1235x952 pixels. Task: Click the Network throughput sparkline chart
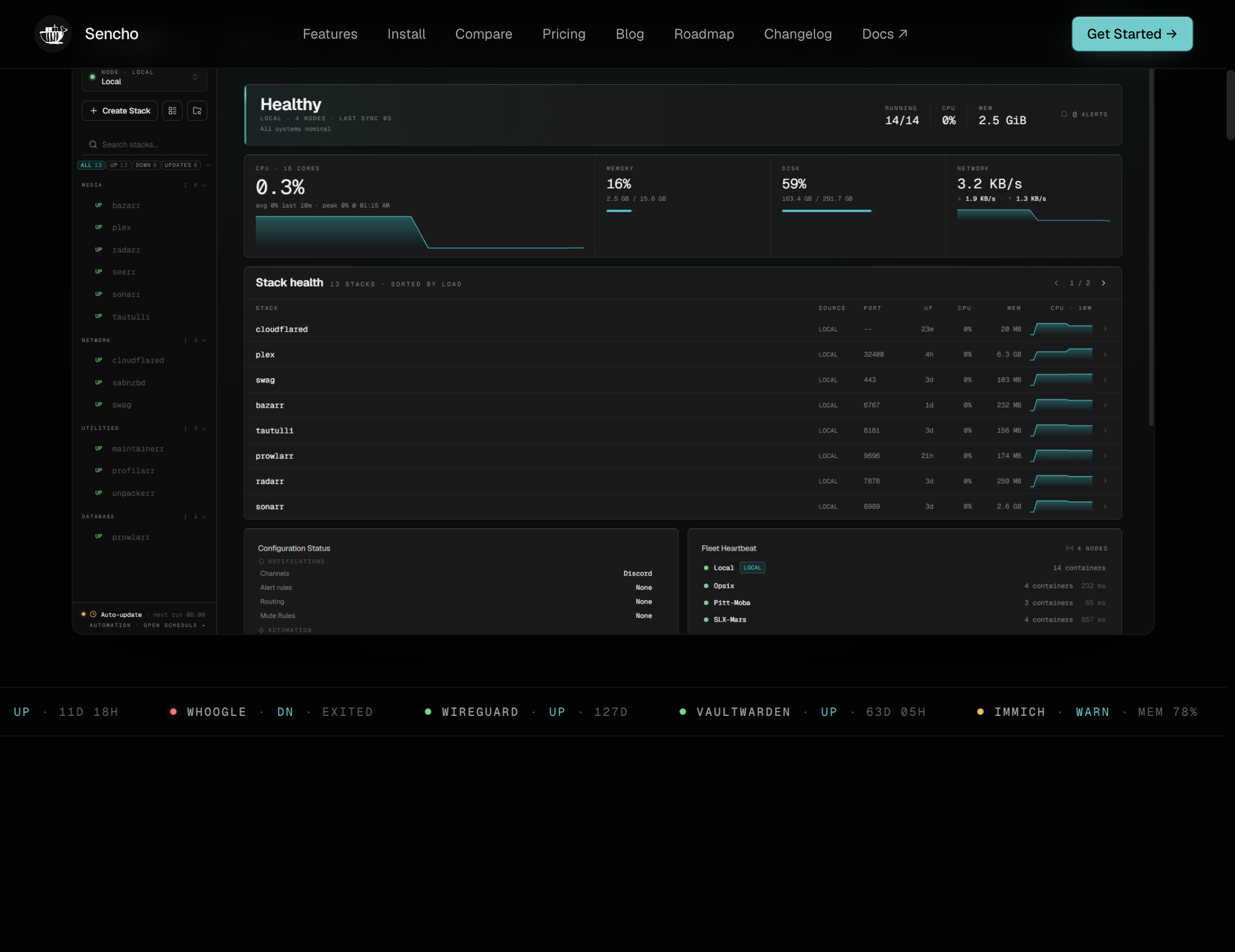(x=1034, y=215)
